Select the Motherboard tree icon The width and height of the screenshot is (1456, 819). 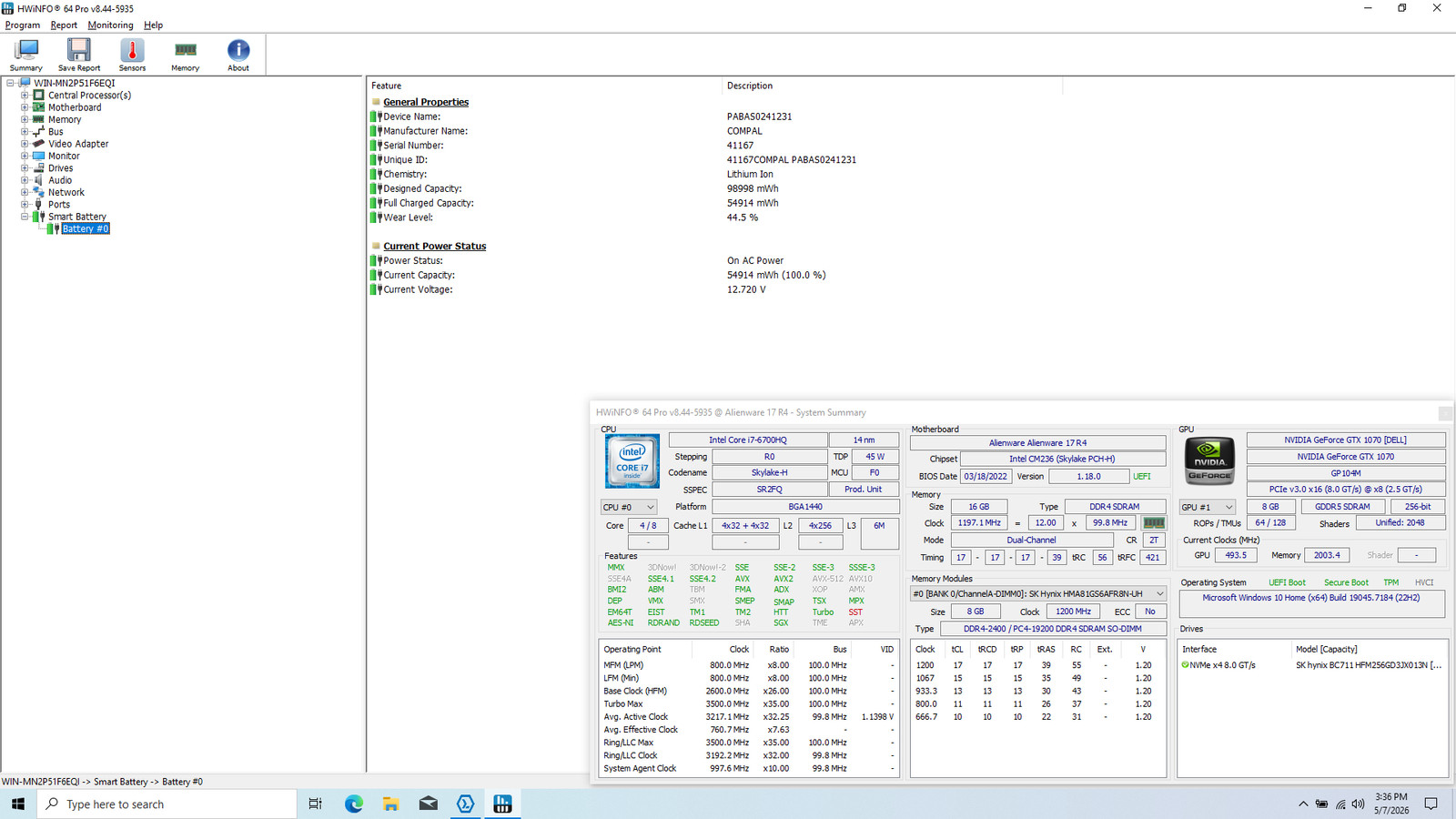(x=38, y=107)
